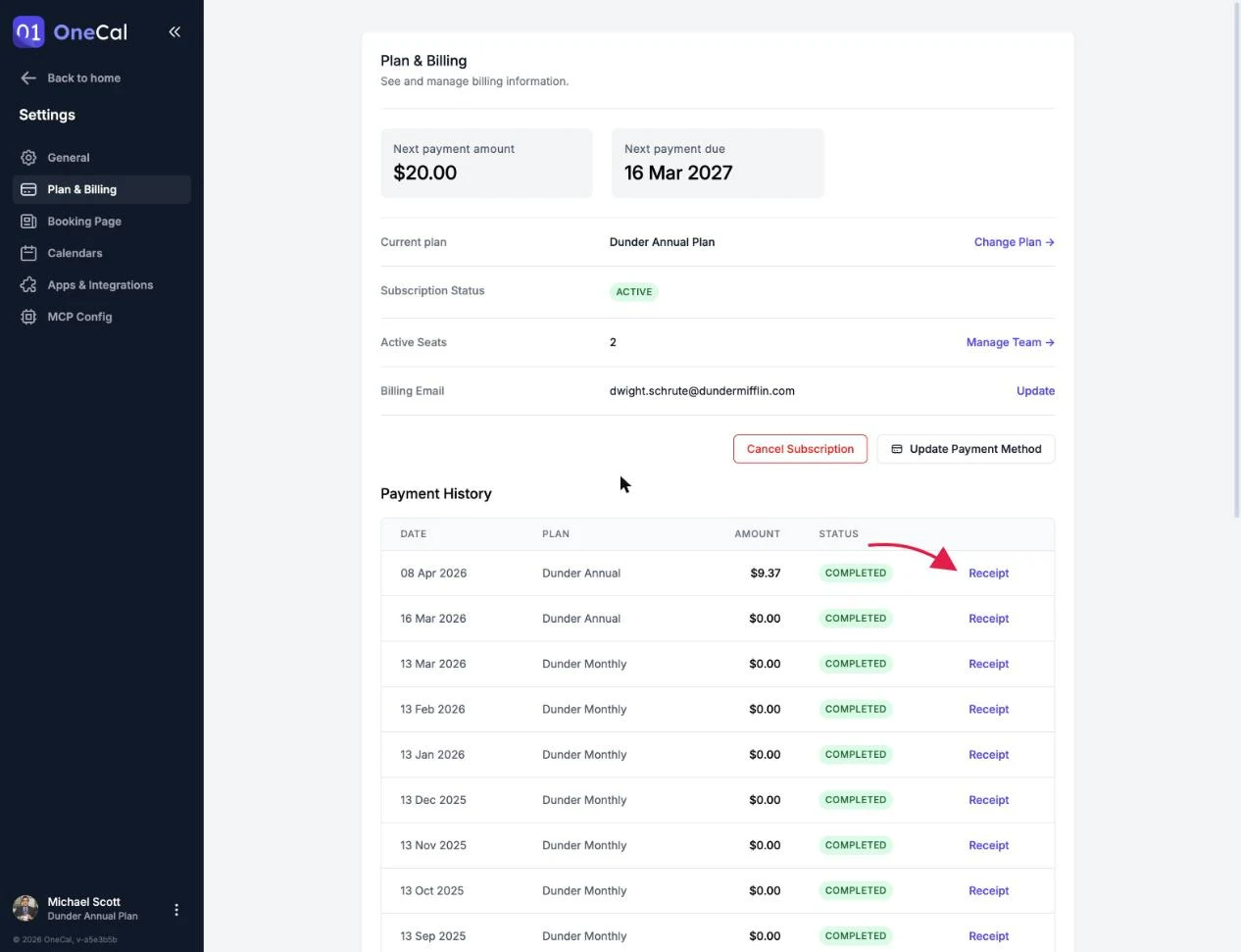Viewport: 1241px width, 952px height.
Task: Open Receipt for 08 Apr 2026 payment
Action: (x=988, y=574)
